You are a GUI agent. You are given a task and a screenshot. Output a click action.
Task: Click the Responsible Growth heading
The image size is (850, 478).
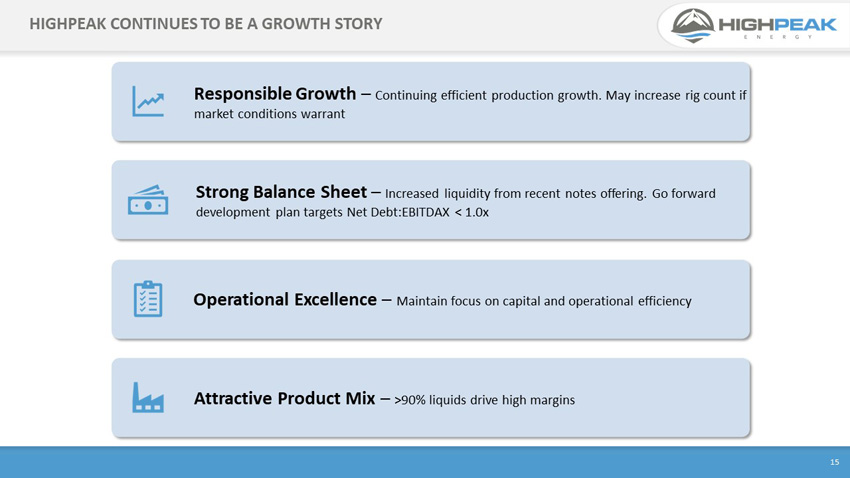point(275,94)
